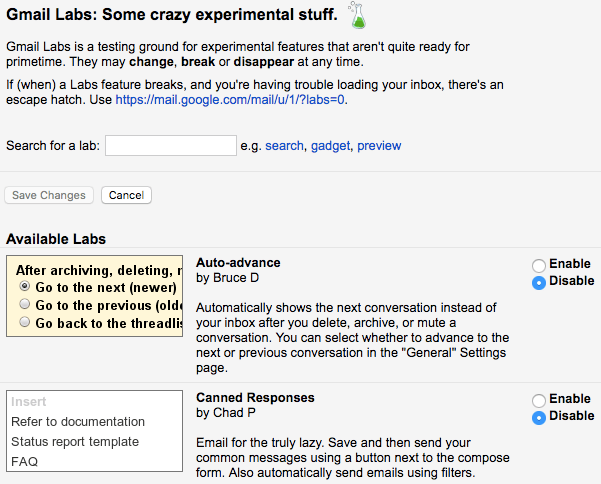Select 'Go back to the threadlist' option

(x=25, y=323)
